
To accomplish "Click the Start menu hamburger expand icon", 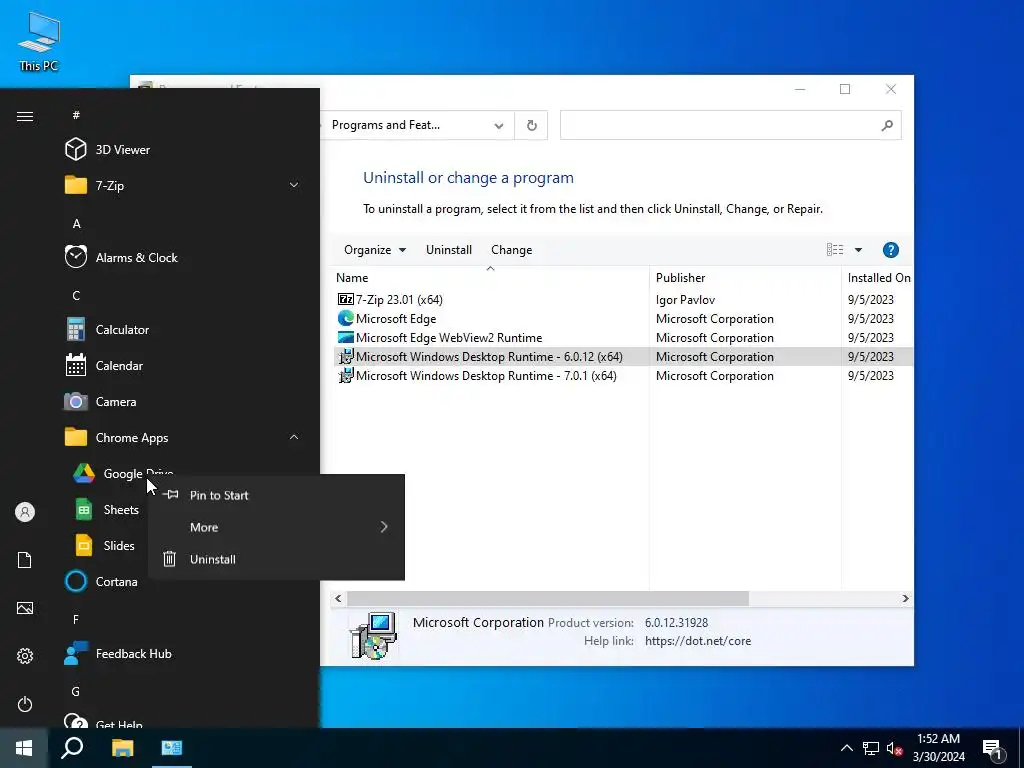I will coord(25,116).
